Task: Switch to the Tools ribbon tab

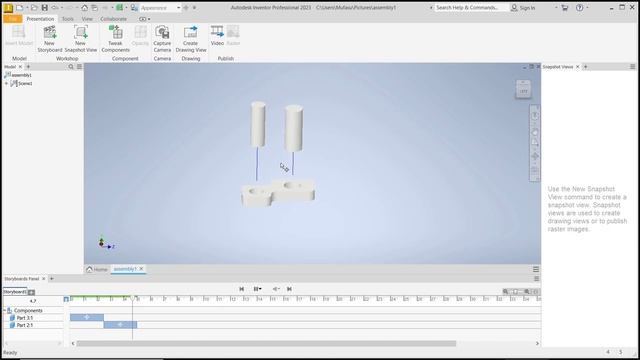Action: click(68, 19)
